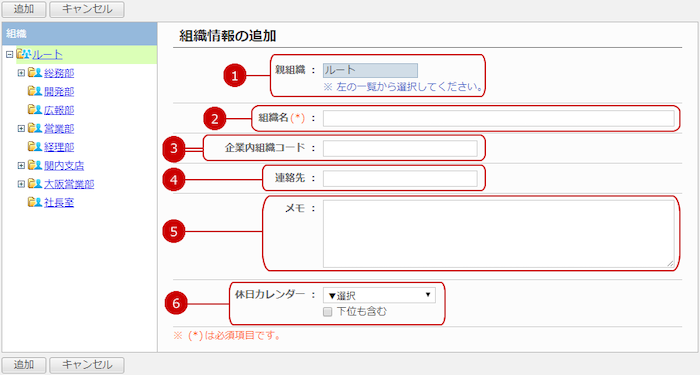Viewport: 700px width, 375px height.
Task: Select the 社長室 organization link
Action: [x=59, y=203]
